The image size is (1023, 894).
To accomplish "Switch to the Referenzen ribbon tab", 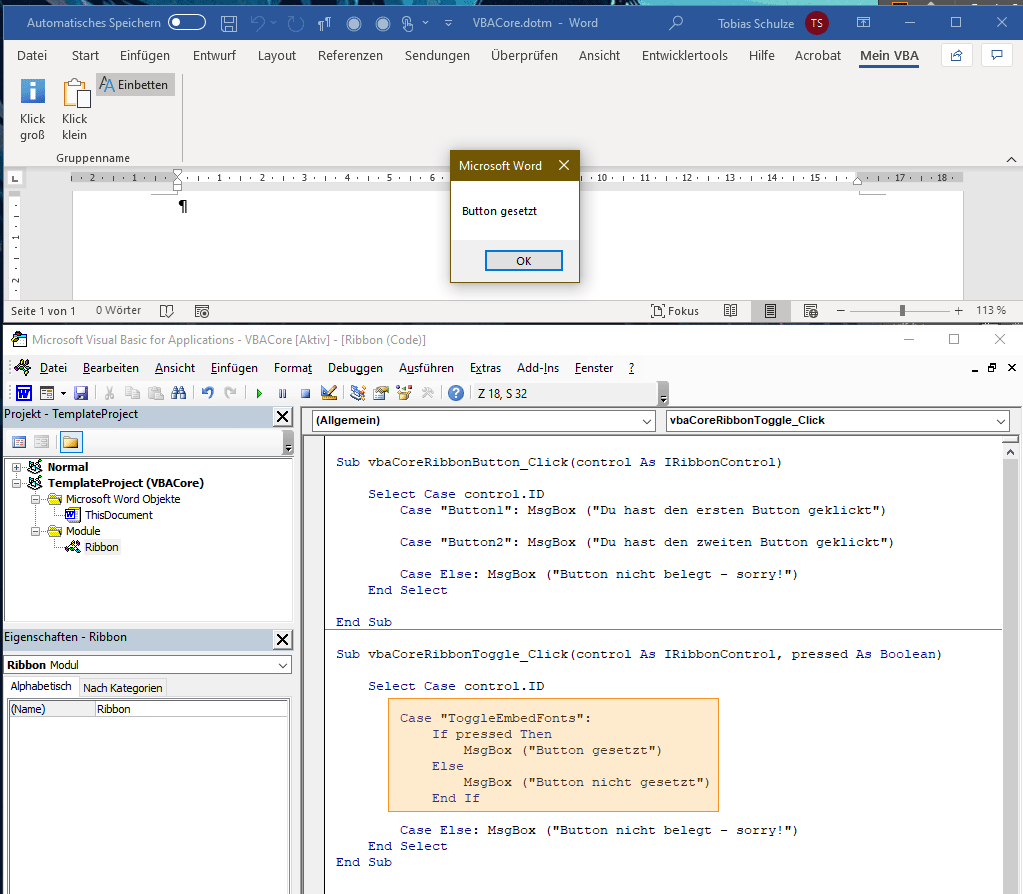I will click(x=350, y=56).
